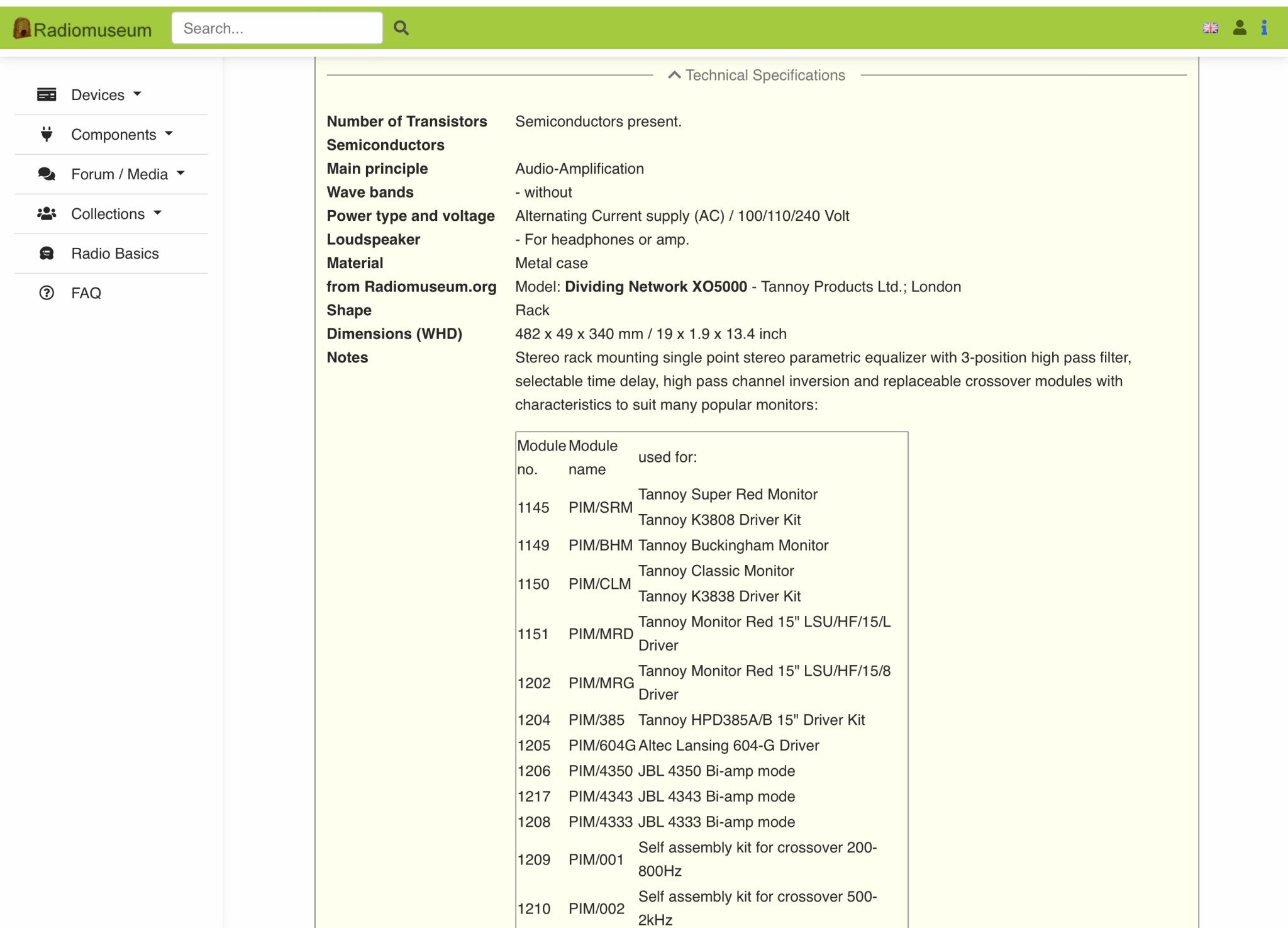Screen dimensions: 1288x928
Task: Click the Rack shape value
Action: pyautogui.click(x=532, y=310)
